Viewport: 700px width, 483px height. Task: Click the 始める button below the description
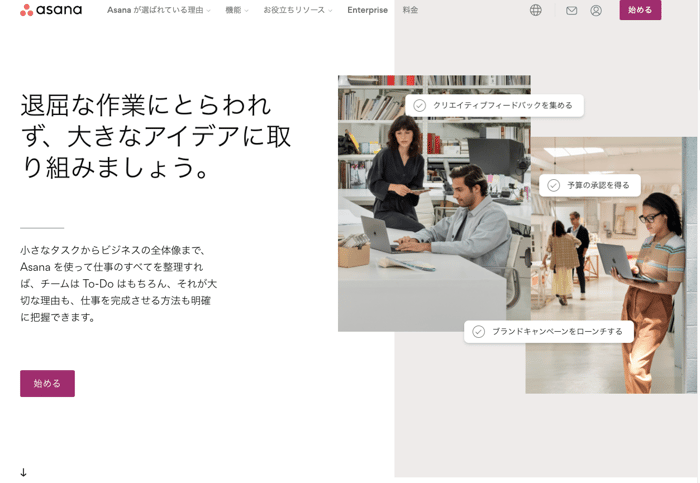point(47,383)
